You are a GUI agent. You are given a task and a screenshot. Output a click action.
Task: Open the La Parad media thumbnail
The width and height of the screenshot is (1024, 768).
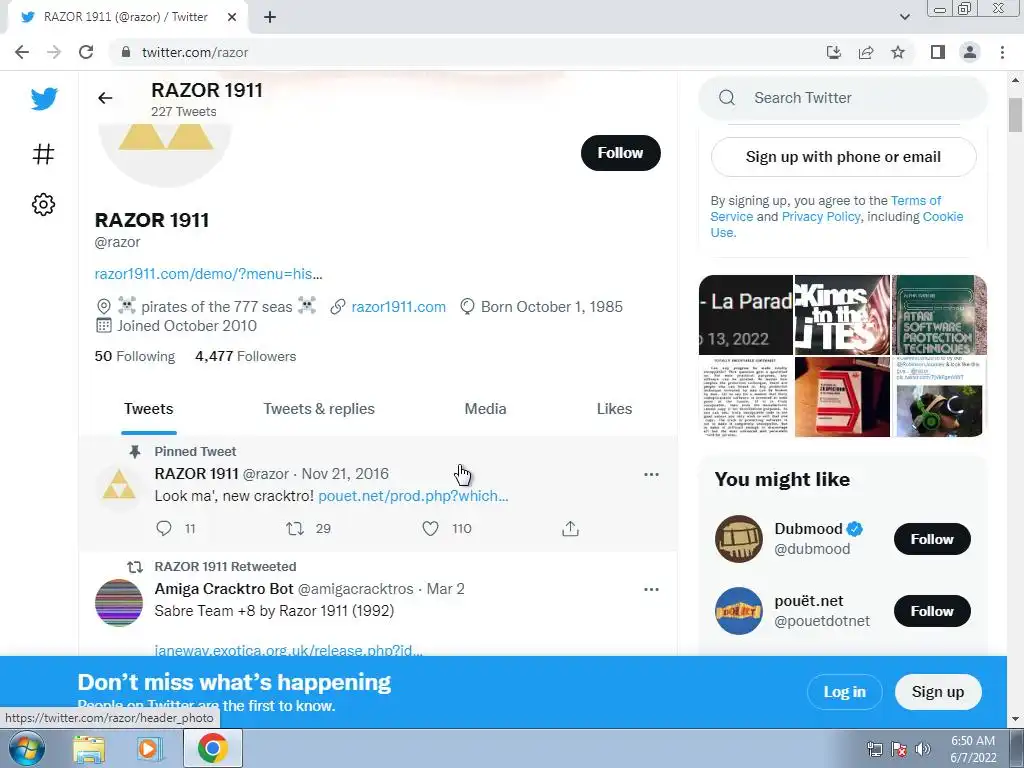tap(745, 315)
